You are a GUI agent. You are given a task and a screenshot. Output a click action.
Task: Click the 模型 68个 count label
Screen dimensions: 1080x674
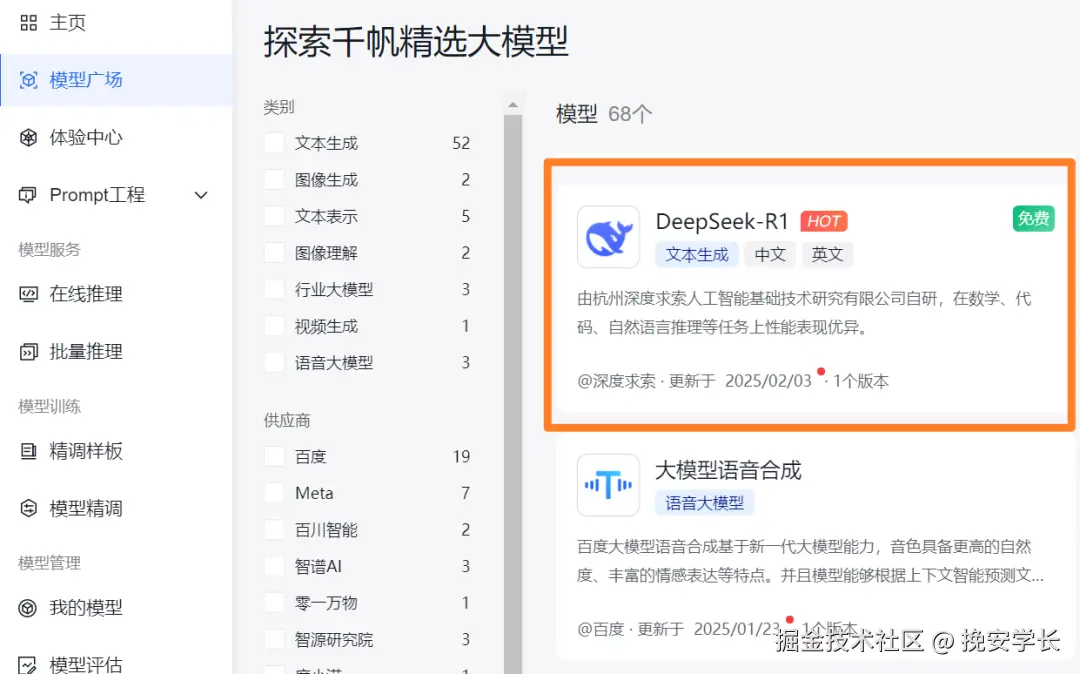(x=604, y=114)
